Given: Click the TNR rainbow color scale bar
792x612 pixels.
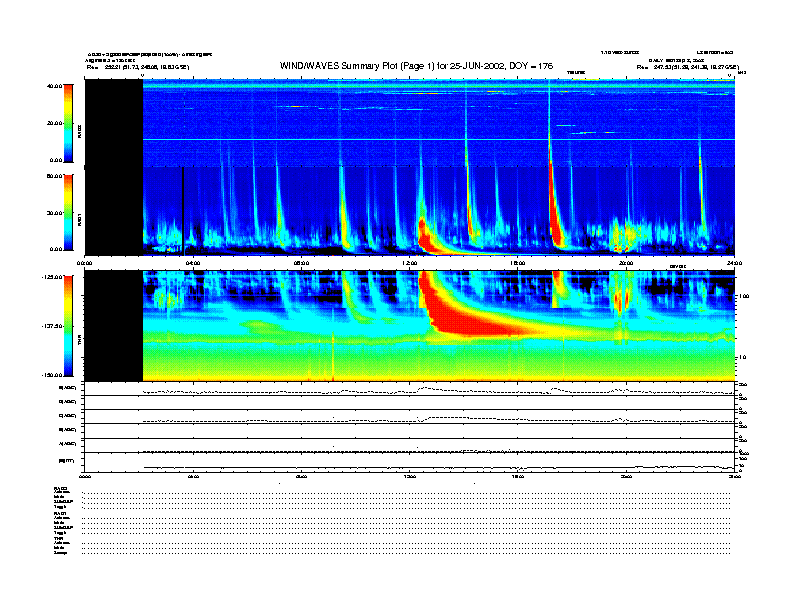Looking at the screenshot, I should click(x=68, y=326).
